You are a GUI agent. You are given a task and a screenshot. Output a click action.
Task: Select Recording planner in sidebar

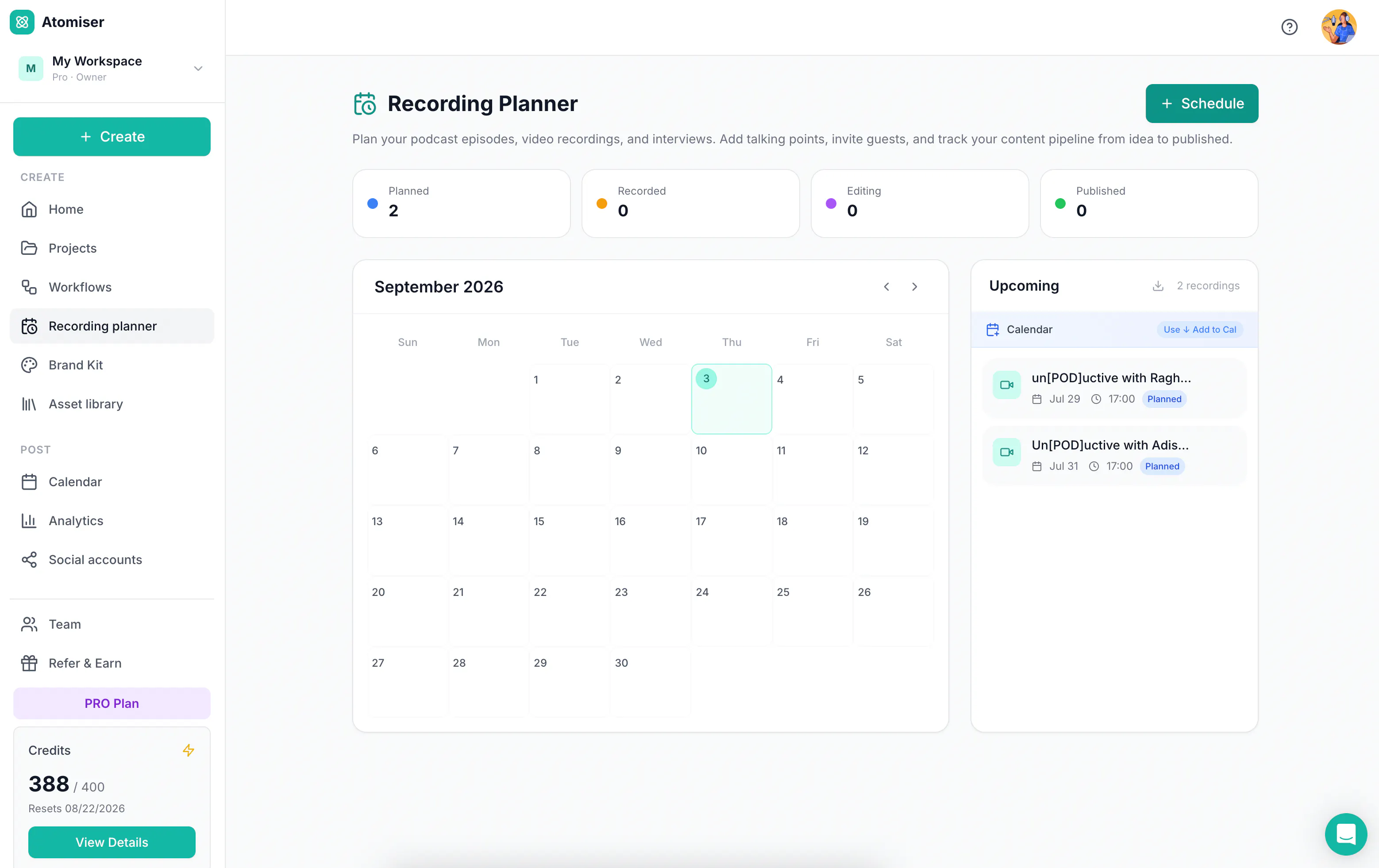coord(112,326)
